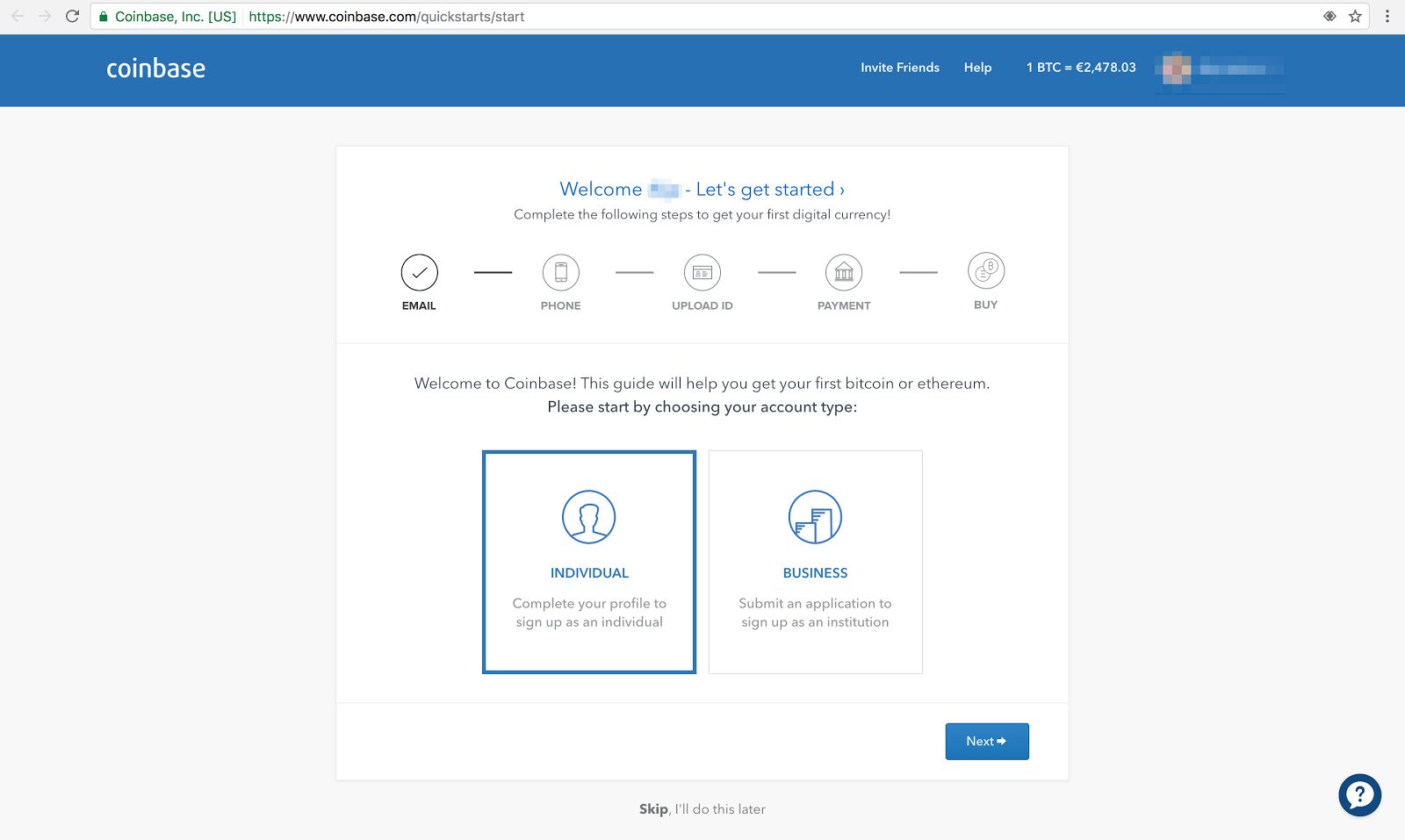The image size is (1405, 840).
Task: Open Help in the header
Action: click(977, 68)
